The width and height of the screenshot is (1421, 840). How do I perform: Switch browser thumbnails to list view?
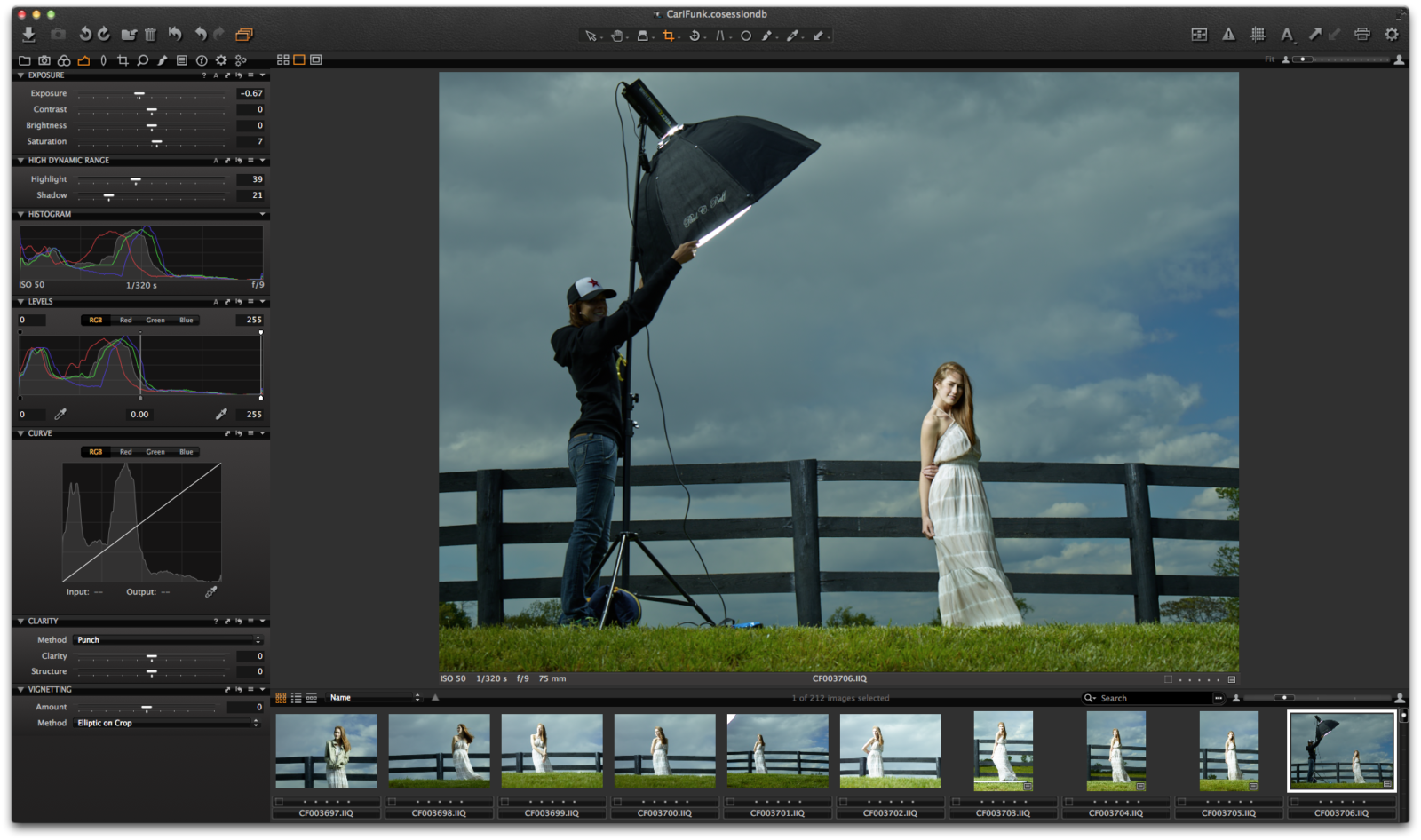click(x=297, y=698)
